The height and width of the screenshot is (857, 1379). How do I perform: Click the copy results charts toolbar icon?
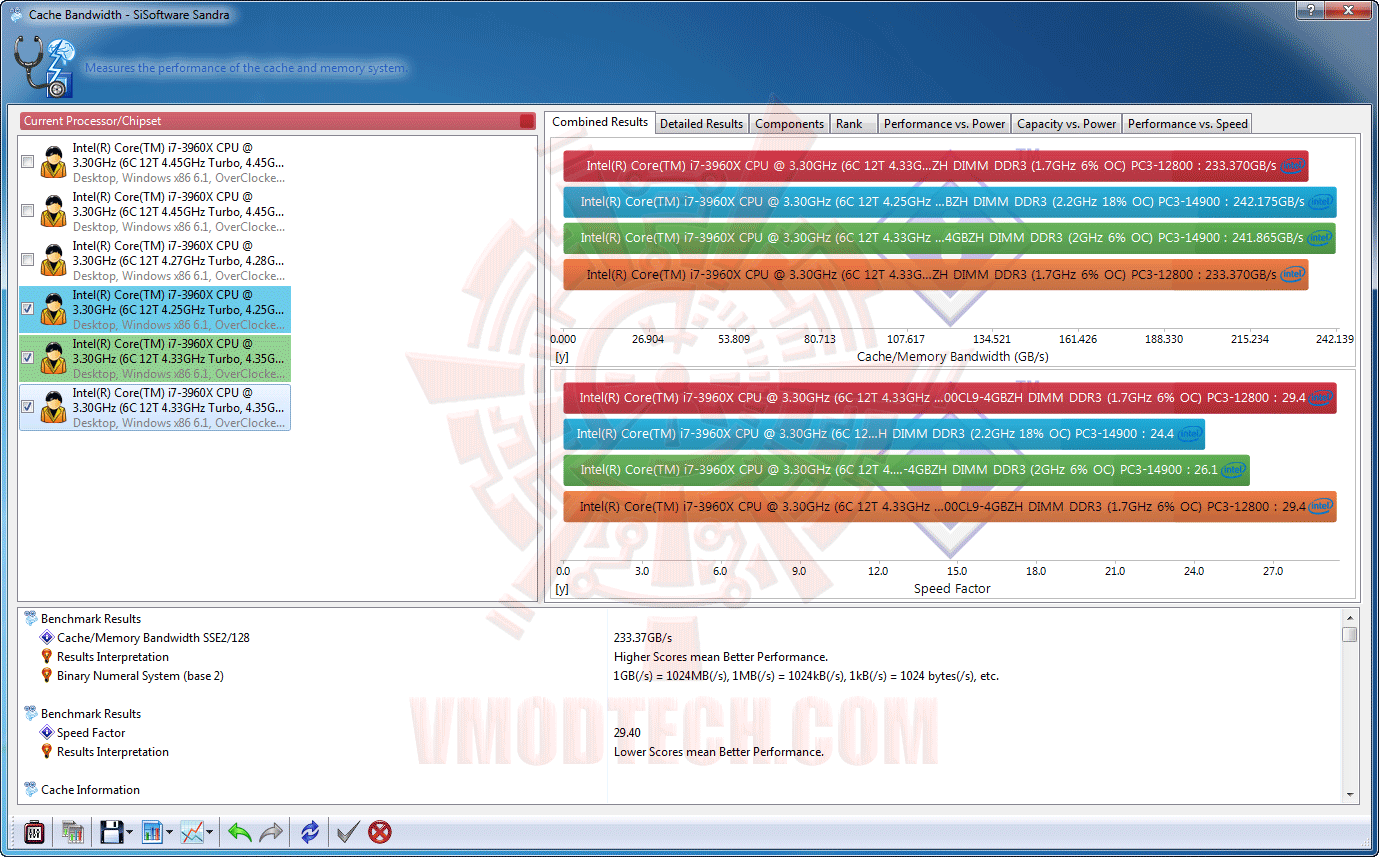(72, 831)
